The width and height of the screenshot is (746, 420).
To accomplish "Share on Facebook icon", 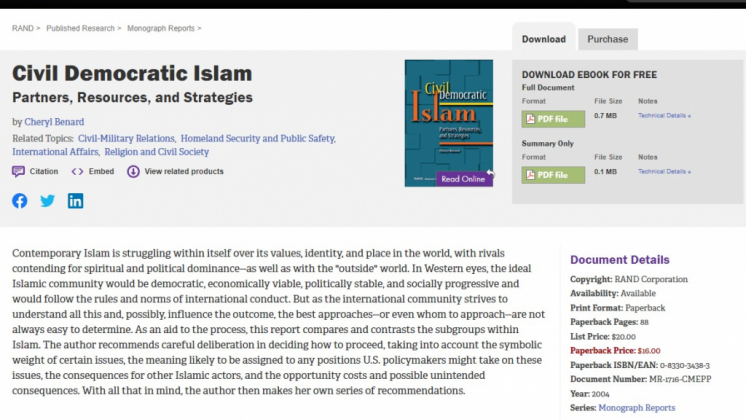I will pyautogui.click(x=20, y=201).
